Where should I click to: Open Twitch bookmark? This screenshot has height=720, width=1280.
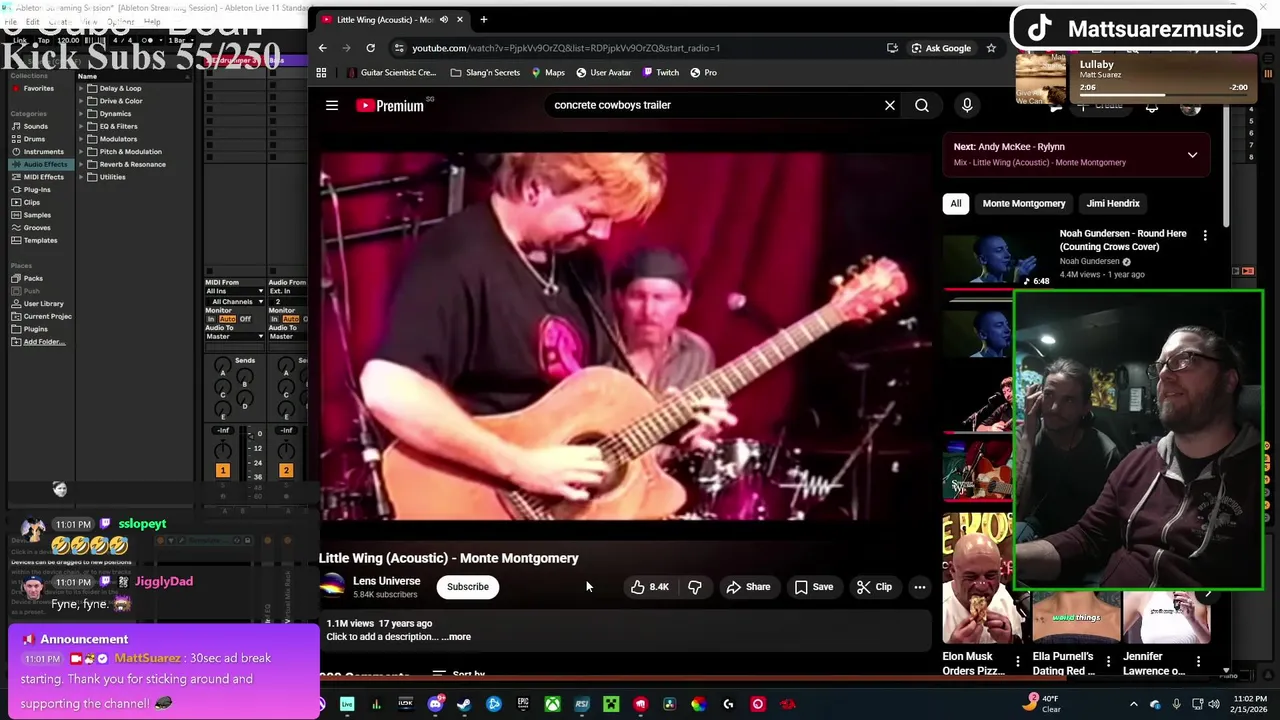pos(661,72)
